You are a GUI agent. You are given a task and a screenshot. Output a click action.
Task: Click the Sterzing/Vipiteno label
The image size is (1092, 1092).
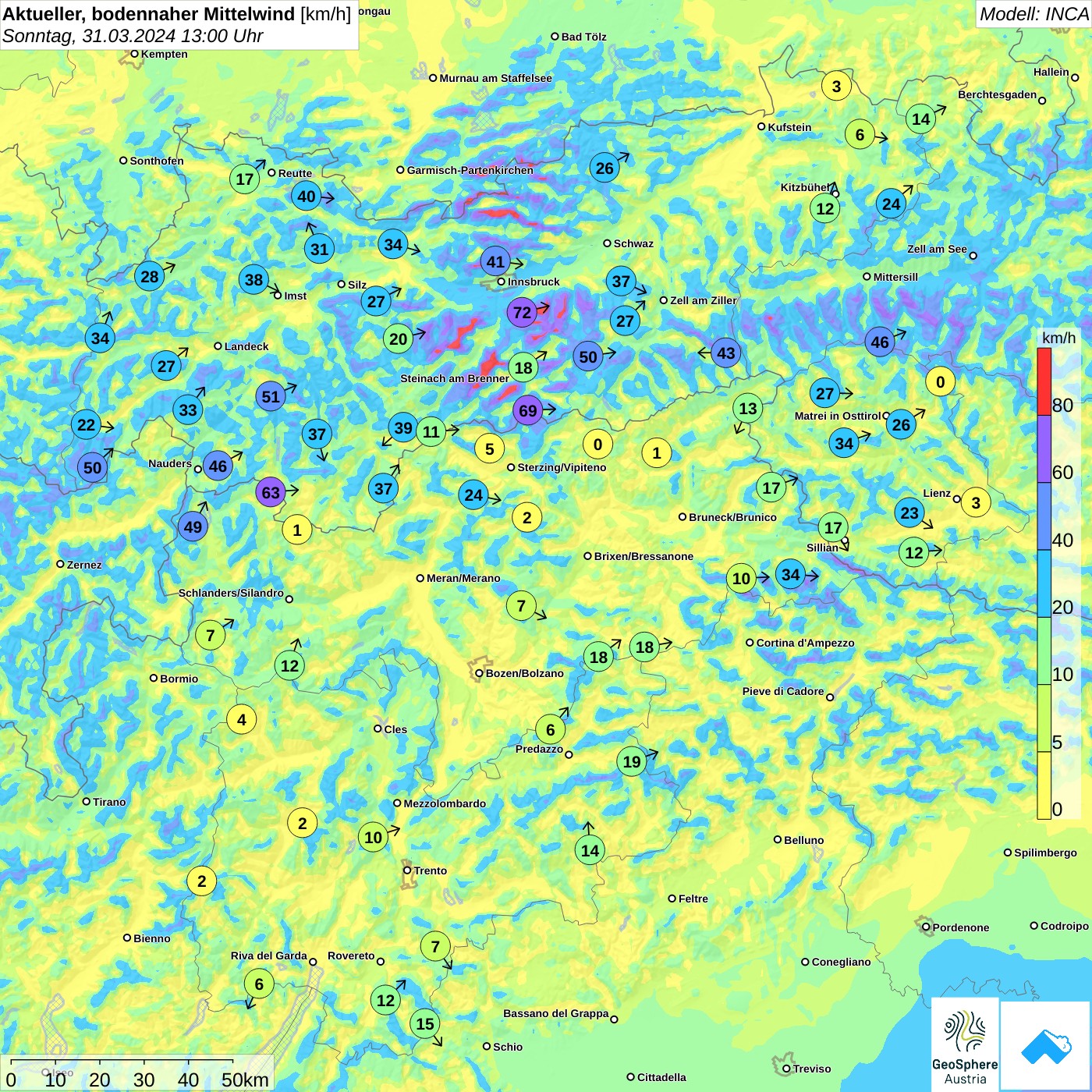[562, 467]
